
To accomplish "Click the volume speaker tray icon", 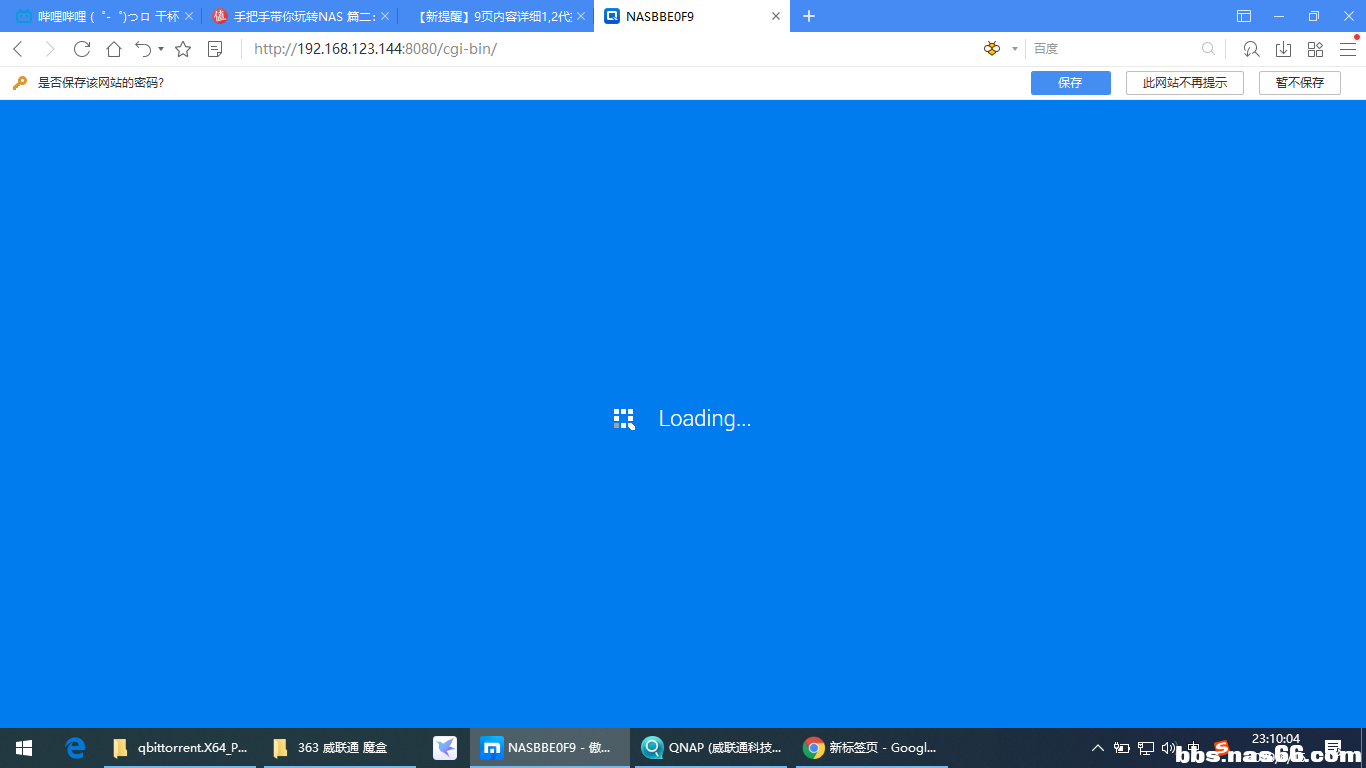I will click(x=1169, y=748).
